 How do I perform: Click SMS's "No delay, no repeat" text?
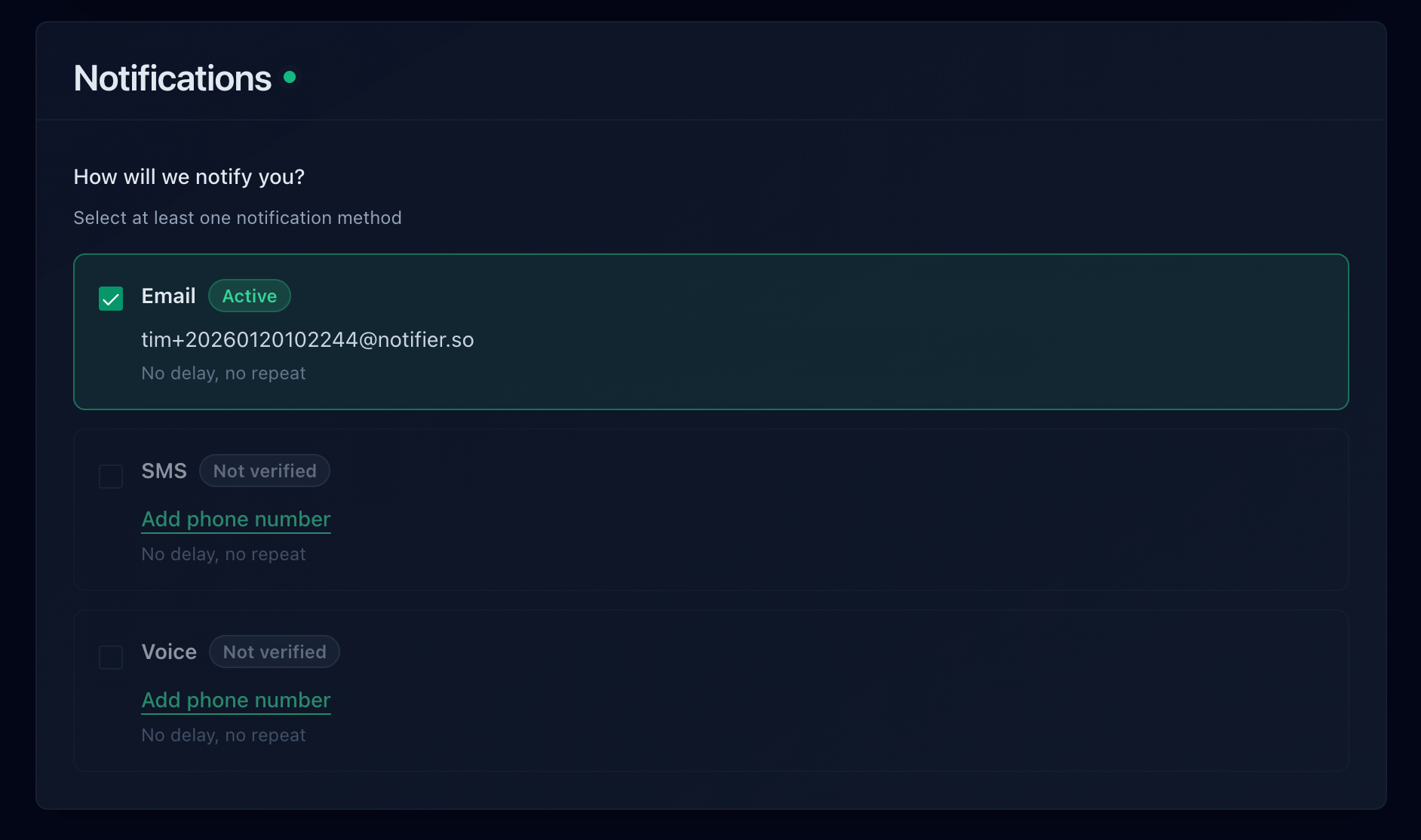pyautogui.click(x=223, y=554)
